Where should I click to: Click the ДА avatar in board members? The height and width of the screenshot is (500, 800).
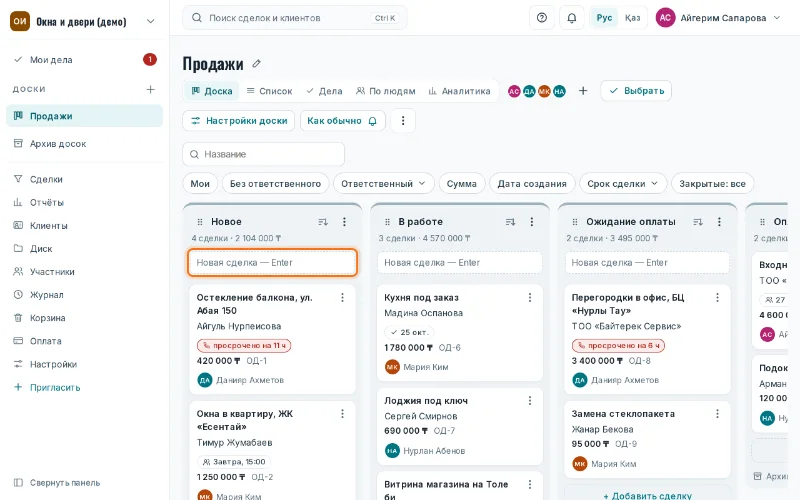pyautogui.click(x=529, y=91)
